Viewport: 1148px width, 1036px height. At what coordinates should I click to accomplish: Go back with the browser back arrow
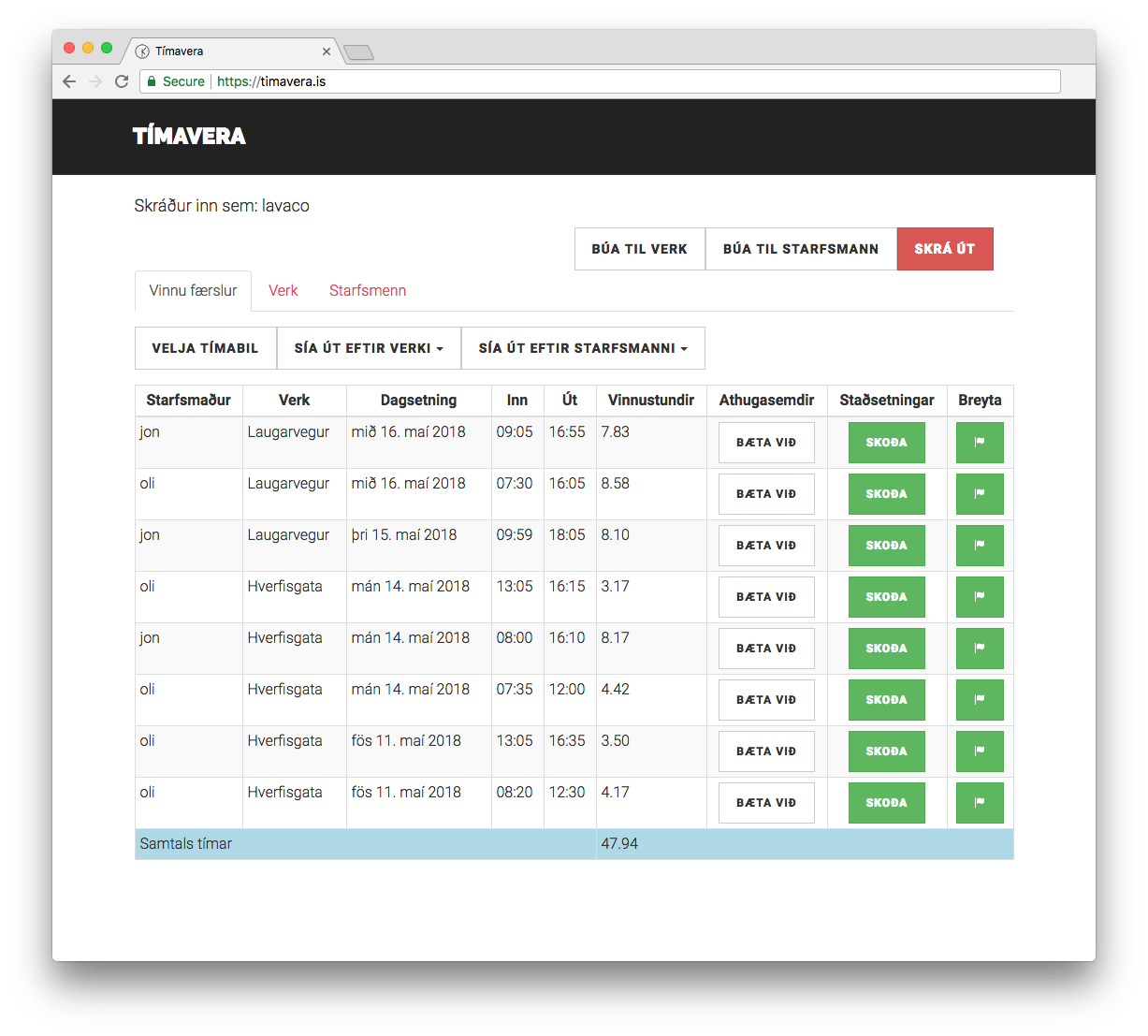click(69, 81)
